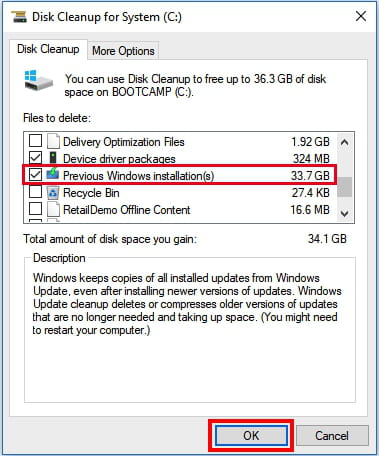Click the 16.6 MB size value

click(x=310, y=210)
